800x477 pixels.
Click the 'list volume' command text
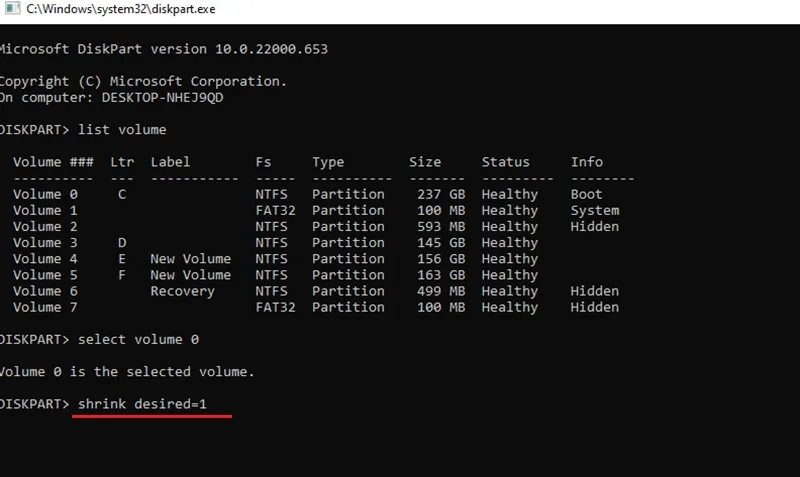[x=122, y=130]
